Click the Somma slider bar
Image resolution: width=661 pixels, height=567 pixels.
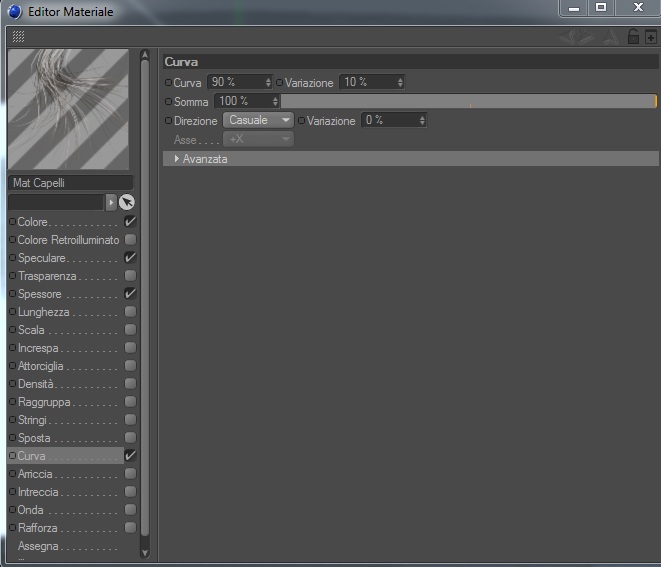(469, 101)
